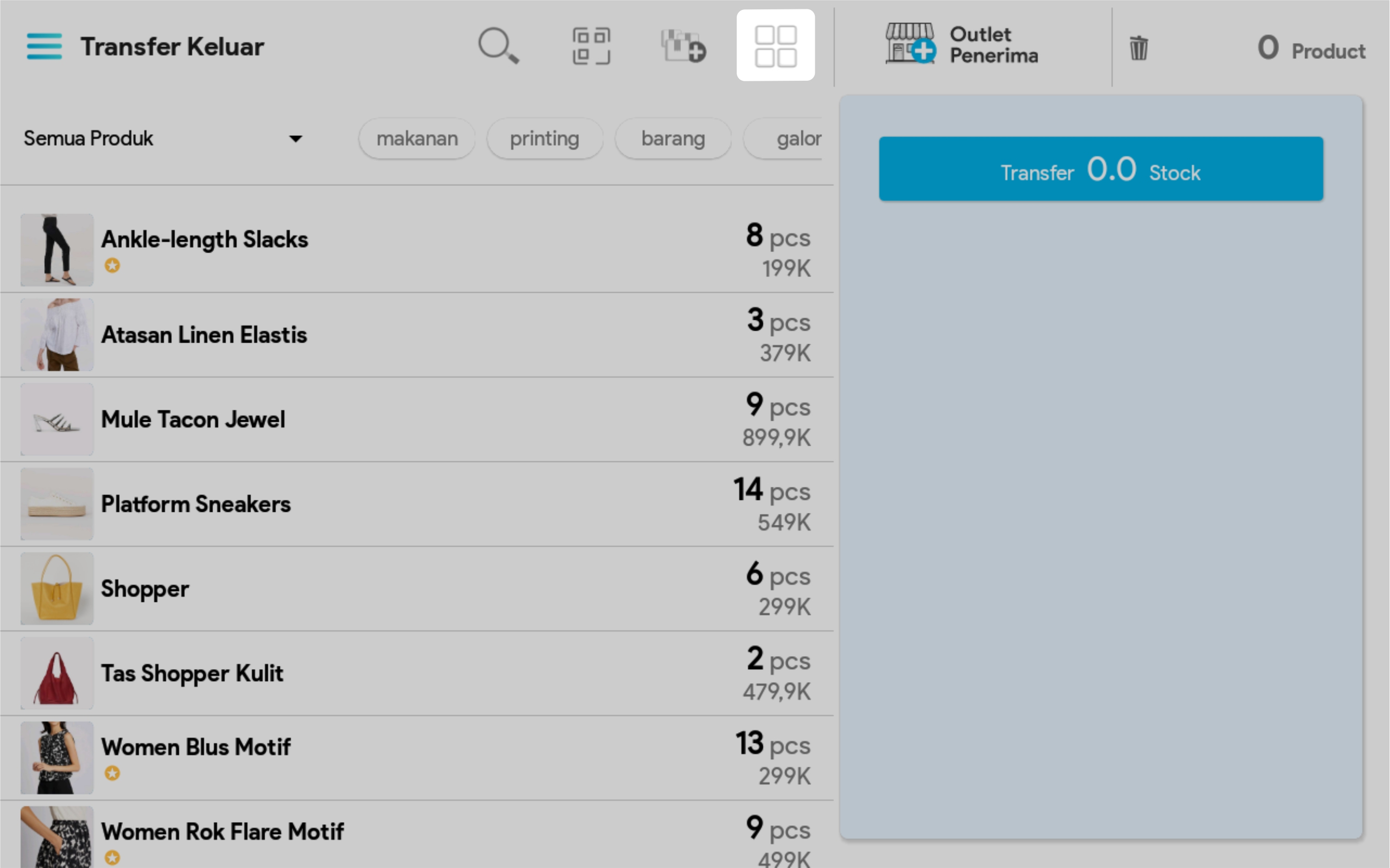Toggle the grid view layout button
The image size is (1390, 868).
[x=775, y=45]
